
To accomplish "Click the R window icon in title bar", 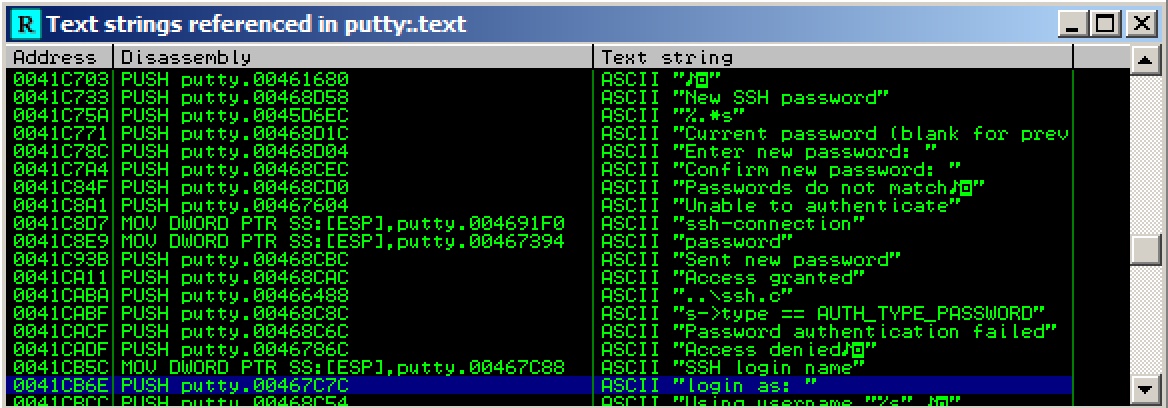I will (x=25, y=25).
